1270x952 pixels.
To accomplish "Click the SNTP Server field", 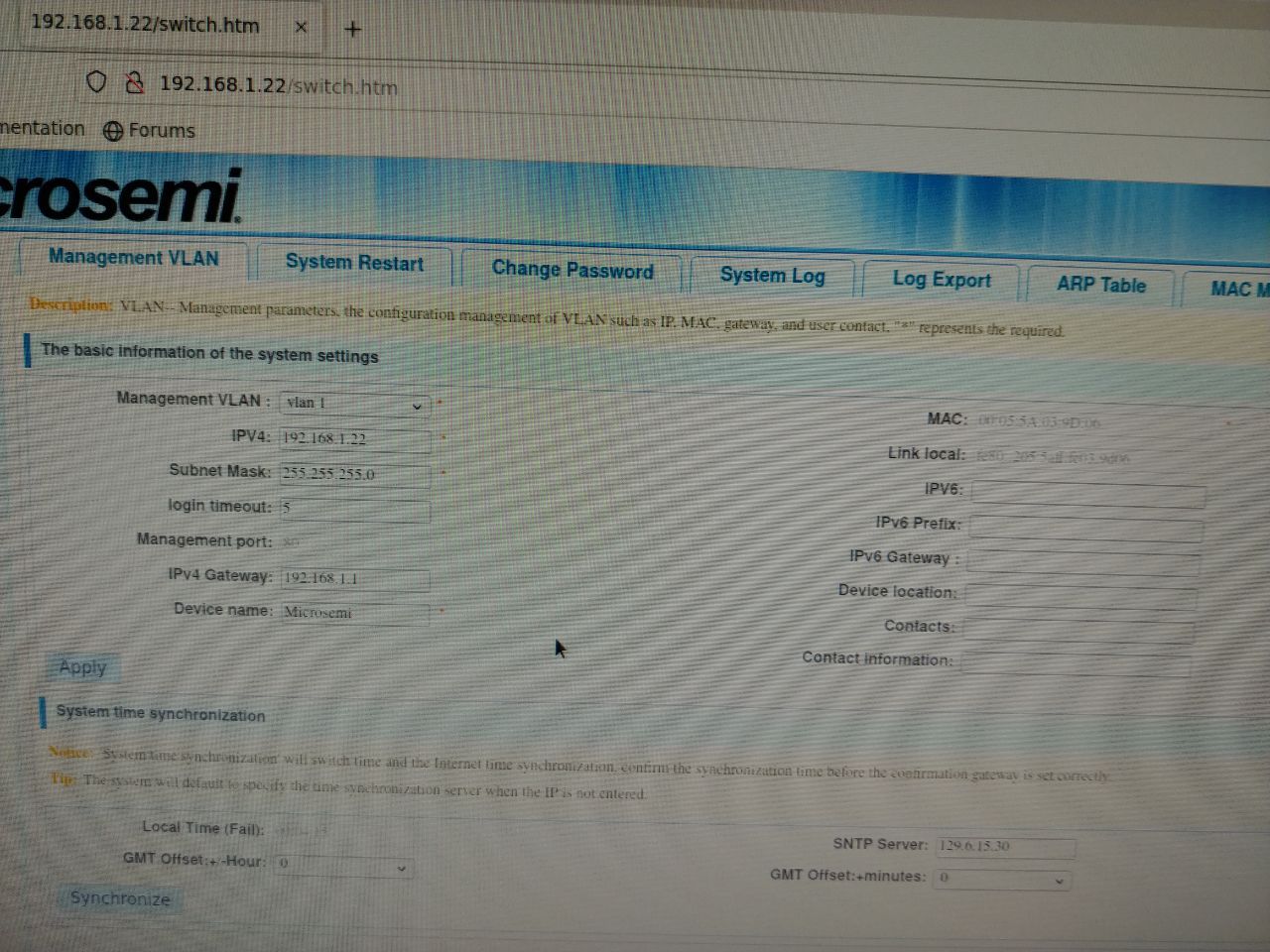I will [1006, 847].
